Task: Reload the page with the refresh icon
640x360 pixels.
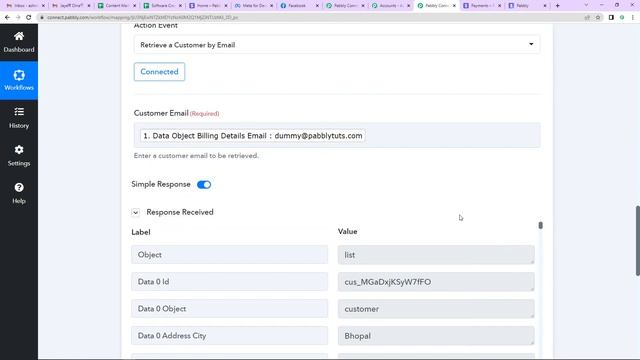Action: 29,18
